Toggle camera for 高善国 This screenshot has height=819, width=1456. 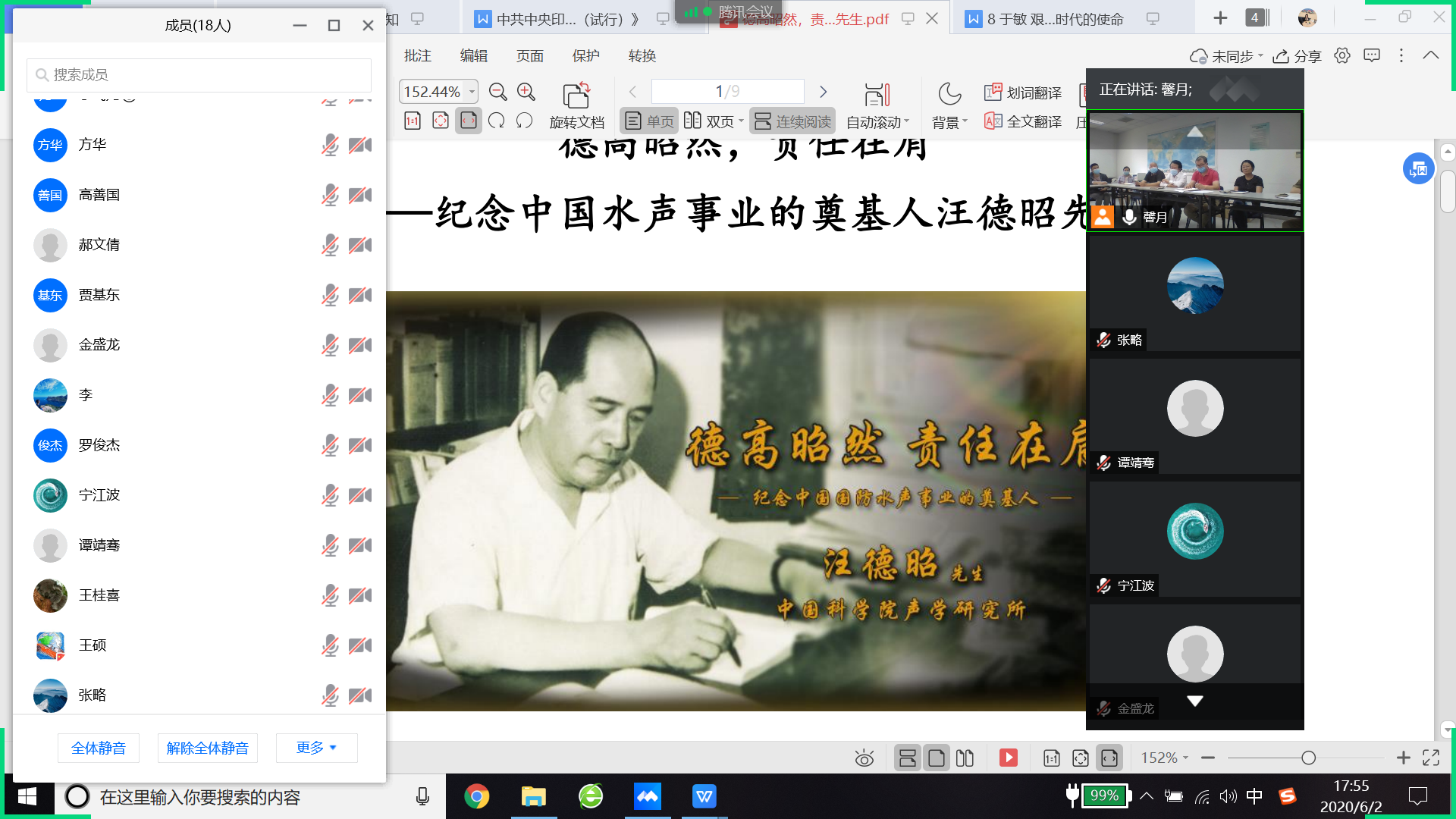[x=360, y=195]
